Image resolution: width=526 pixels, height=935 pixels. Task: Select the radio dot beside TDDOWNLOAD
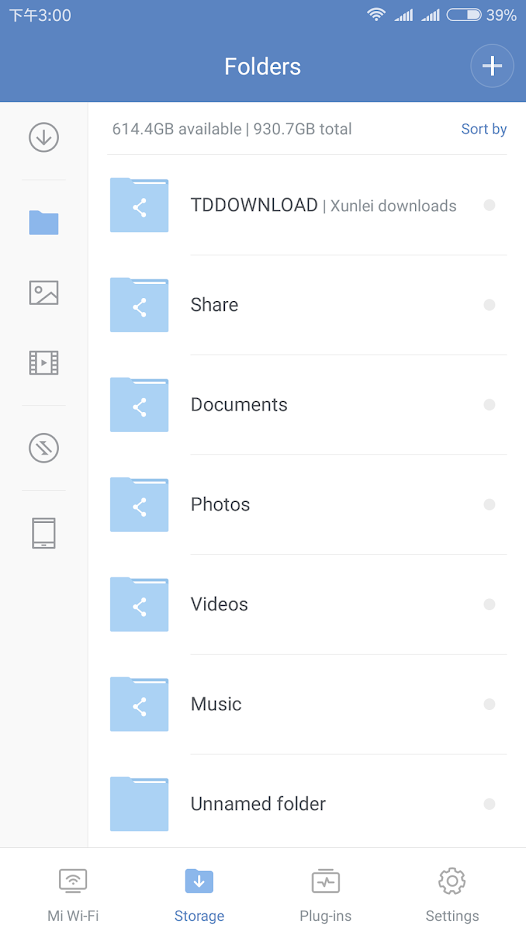[x=490, y=205]
